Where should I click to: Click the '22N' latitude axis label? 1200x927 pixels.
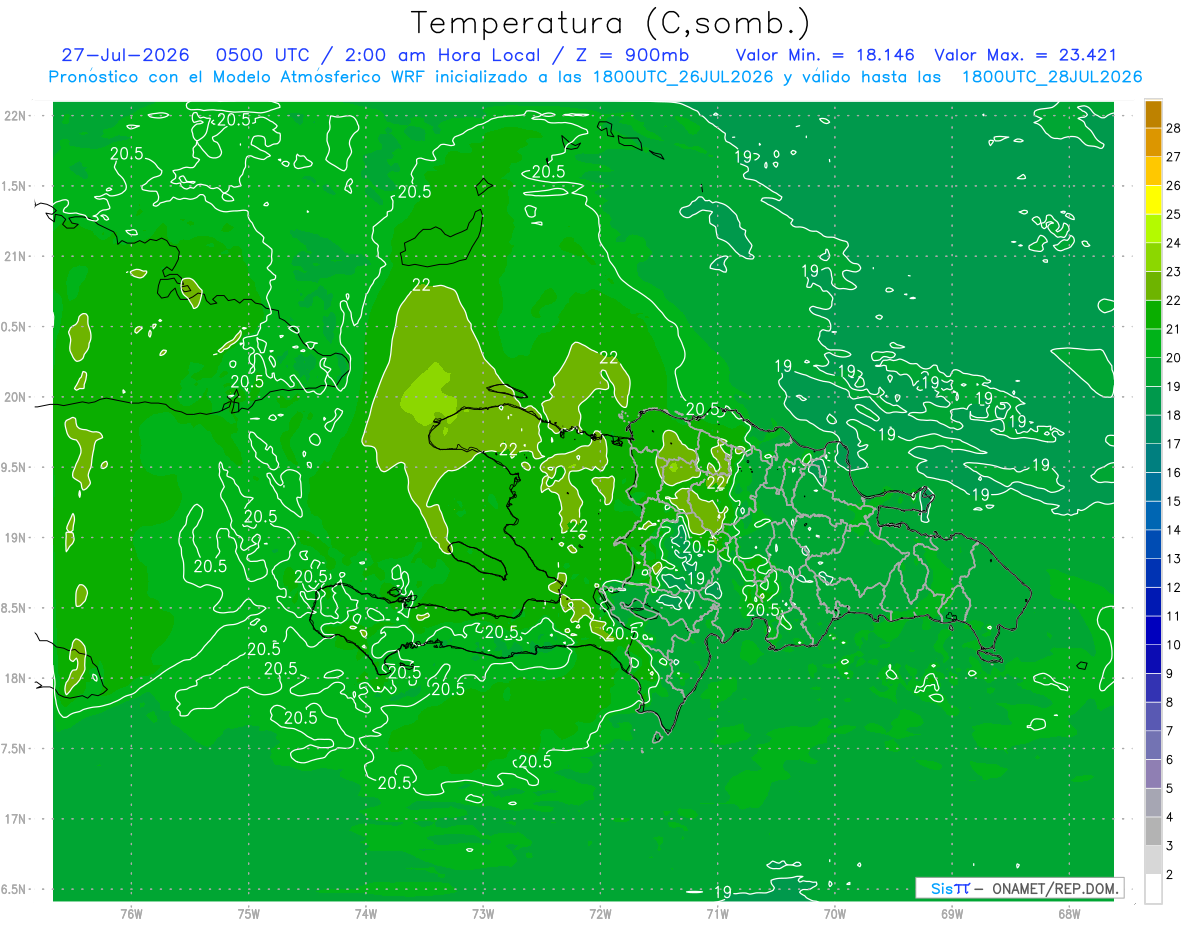pyautogui.click(x=16, y=116)
